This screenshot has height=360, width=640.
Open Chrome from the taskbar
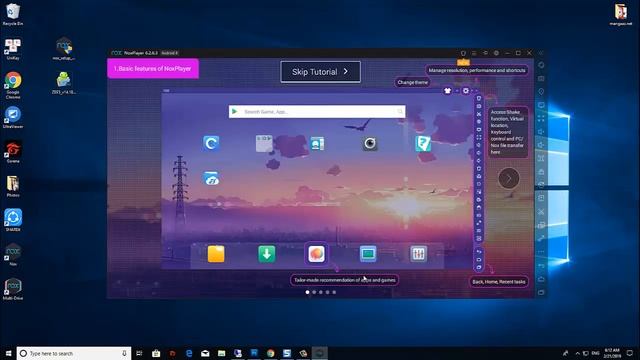[270, 353]
